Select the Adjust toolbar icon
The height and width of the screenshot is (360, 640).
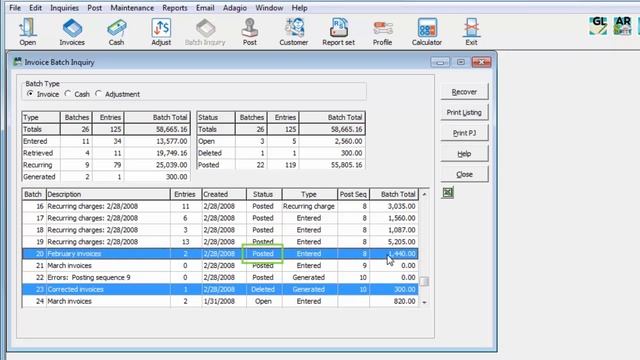coord(161,32)
